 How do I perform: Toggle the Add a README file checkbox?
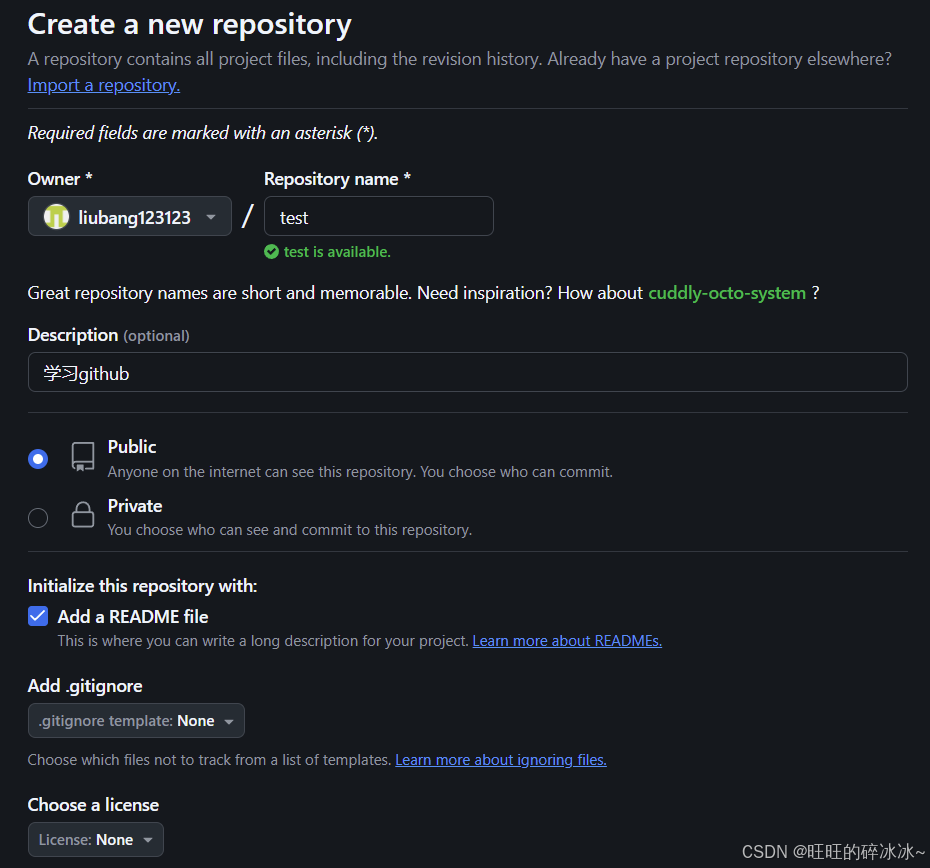coord(38,616)
